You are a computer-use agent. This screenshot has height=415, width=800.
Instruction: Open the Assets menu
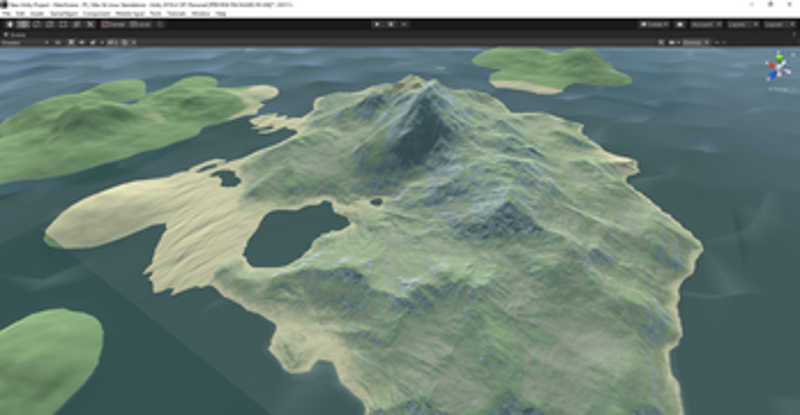(37, 14)
